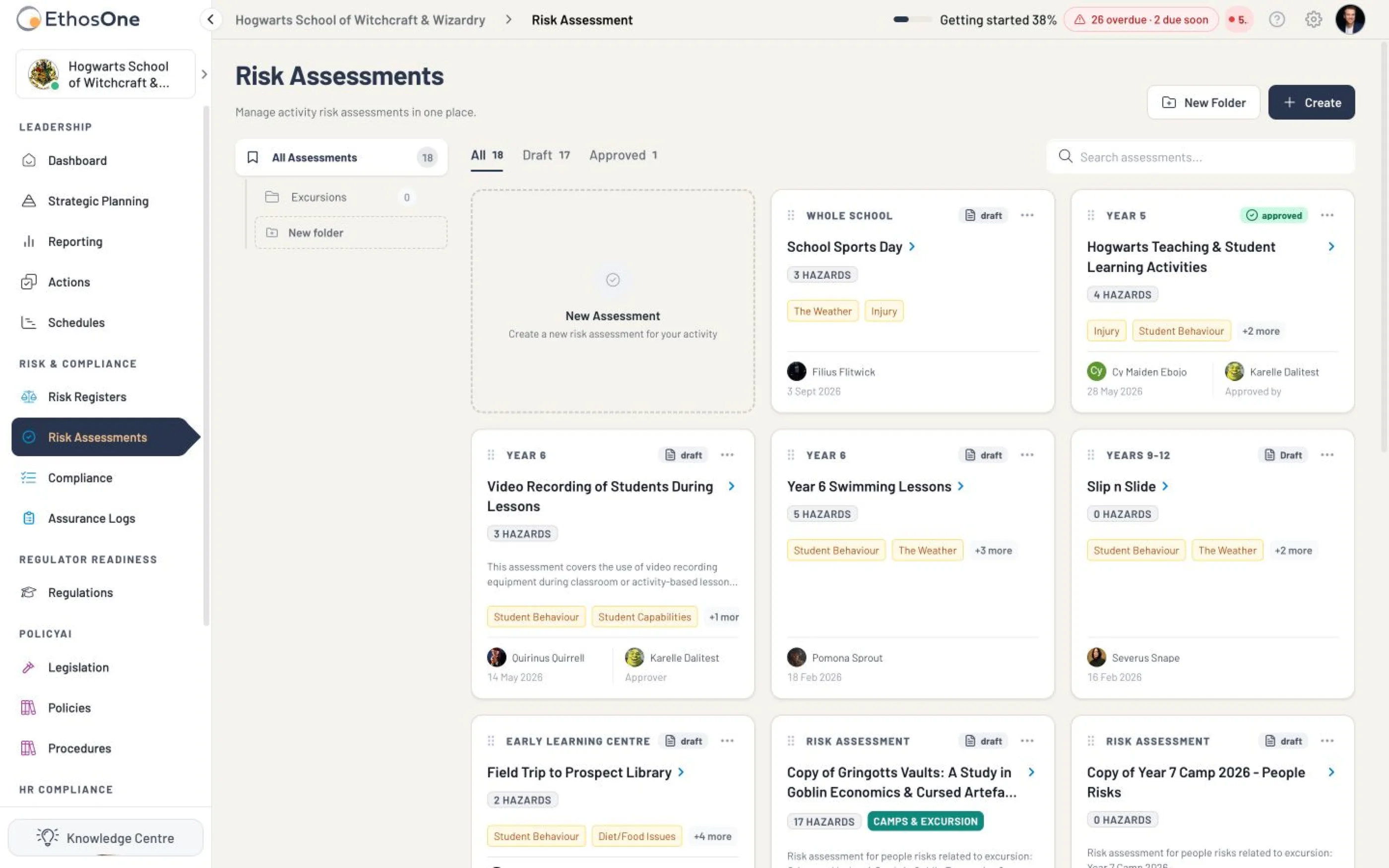Image resolution: width=1389 pixels, height=868 pixels.
Task: Open Hogwarts Teaching card via arrow chevron
Action: tap(1331, 247)
